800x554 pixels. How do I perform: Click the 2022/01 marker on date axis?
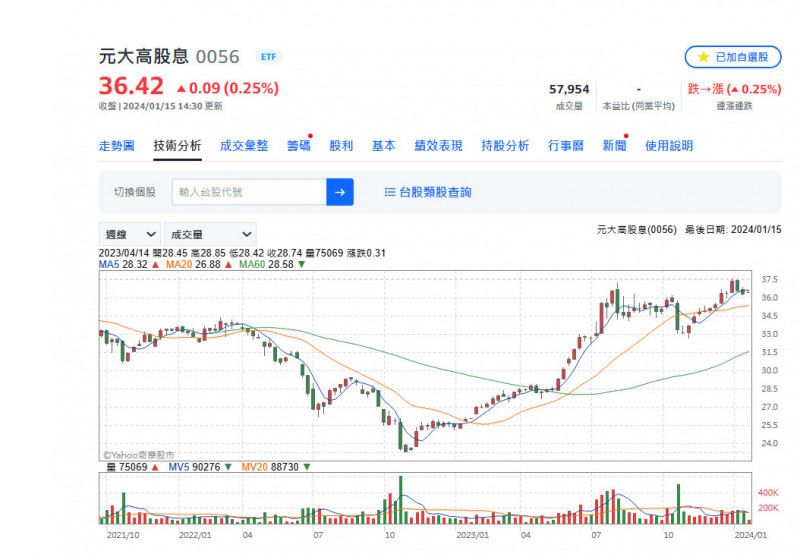point(195,535)
